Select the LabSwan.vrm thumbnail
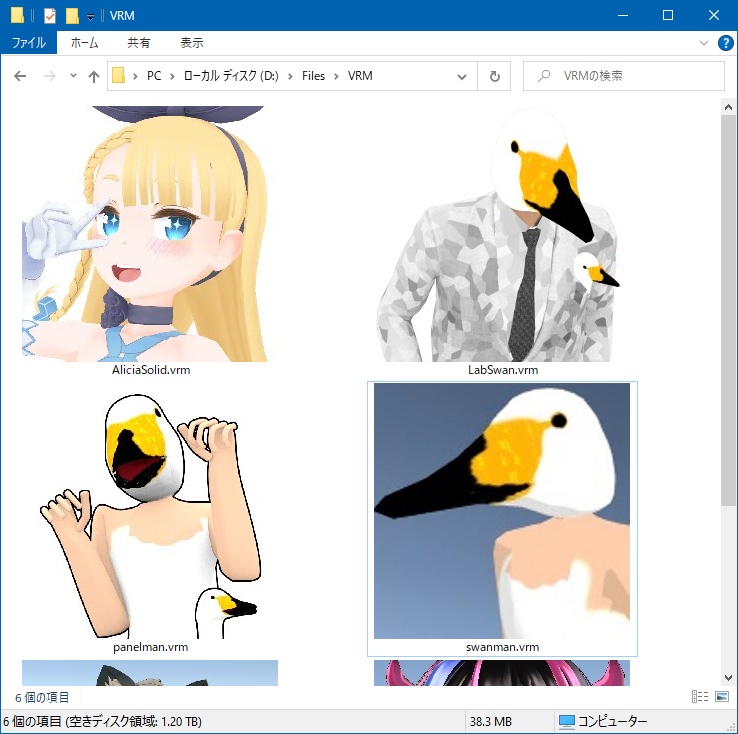The width and height of the screenshot is (738, 734). [x=499, y=234]
